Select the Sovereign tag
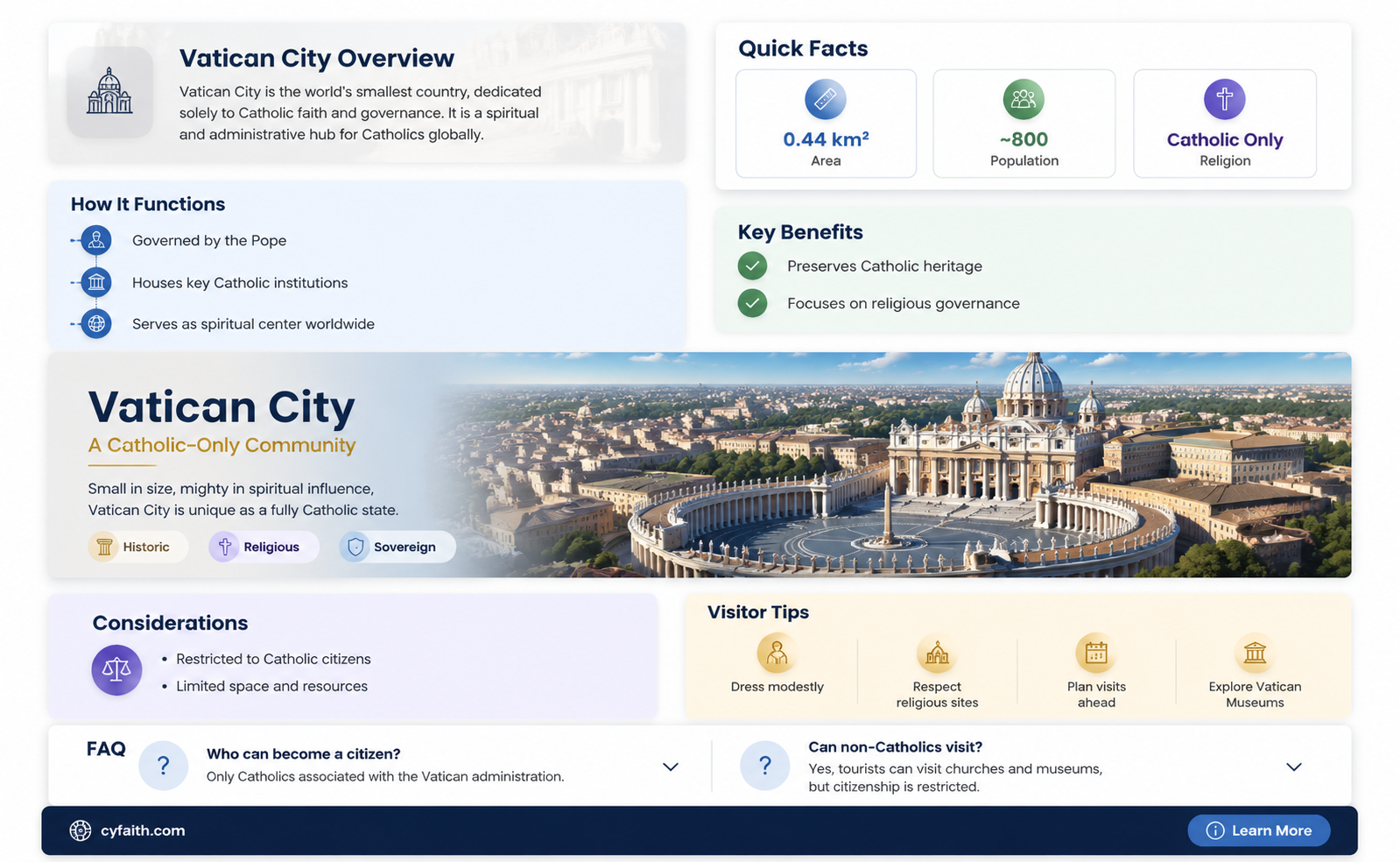 (x=397, y=547)
